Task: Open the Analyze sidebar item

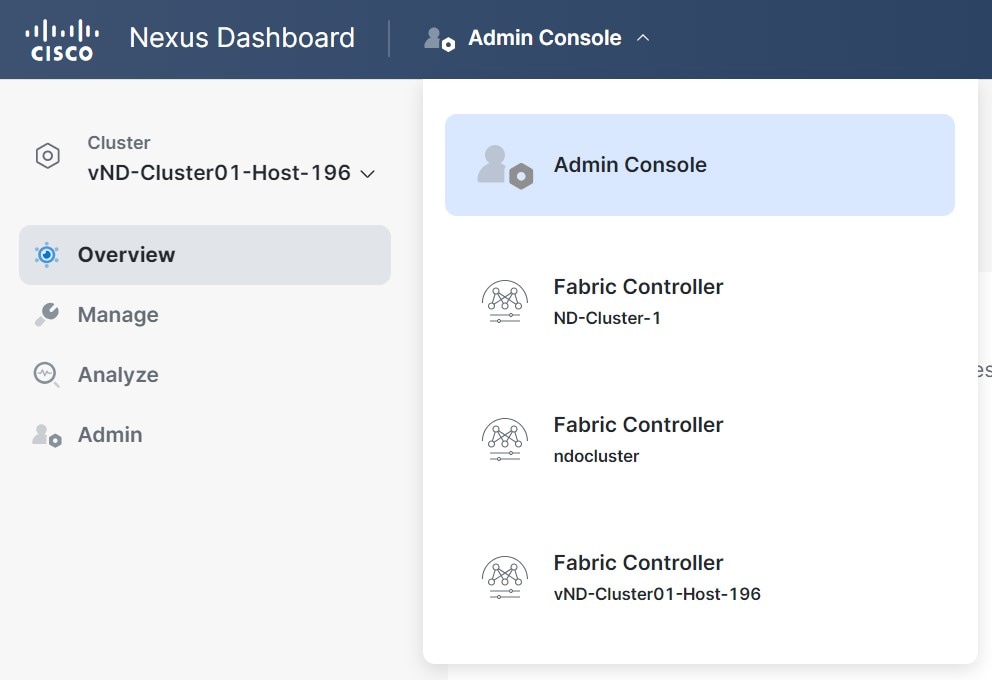Action: click(205, 375)
